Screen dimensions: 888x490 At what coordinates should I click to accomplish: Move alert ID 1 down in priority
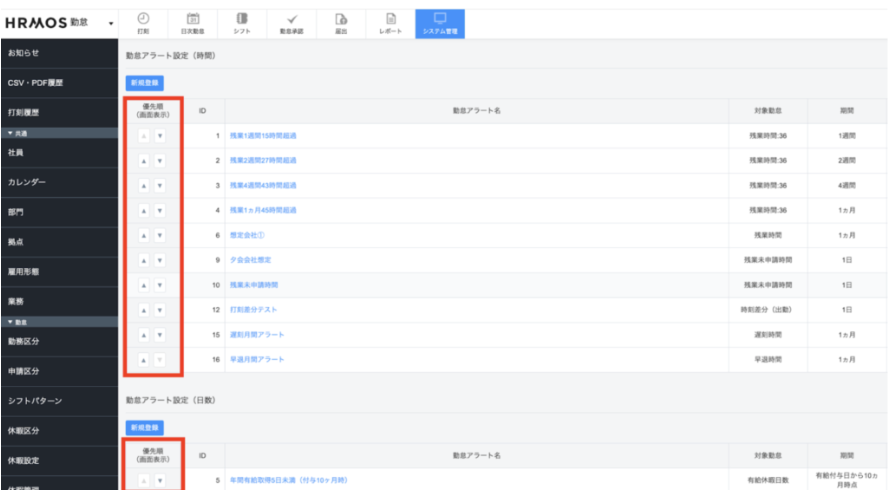[x=160, y=136]
